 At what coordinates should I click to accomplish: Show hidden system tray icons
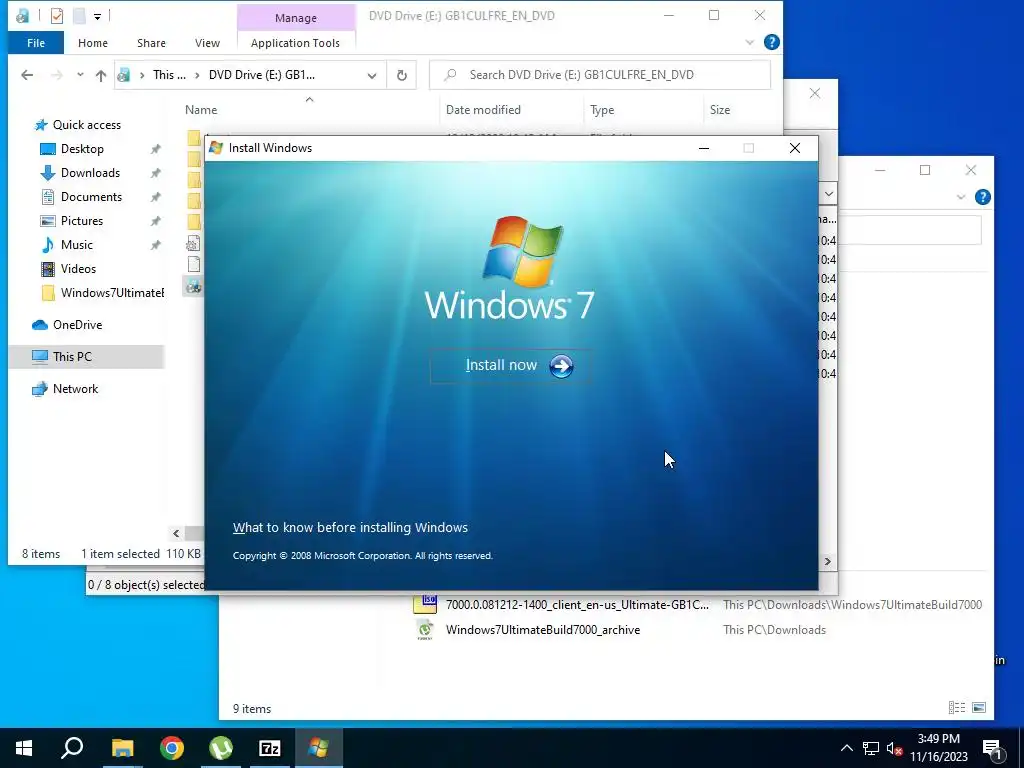pyautogui.click(x=846, y=748)
